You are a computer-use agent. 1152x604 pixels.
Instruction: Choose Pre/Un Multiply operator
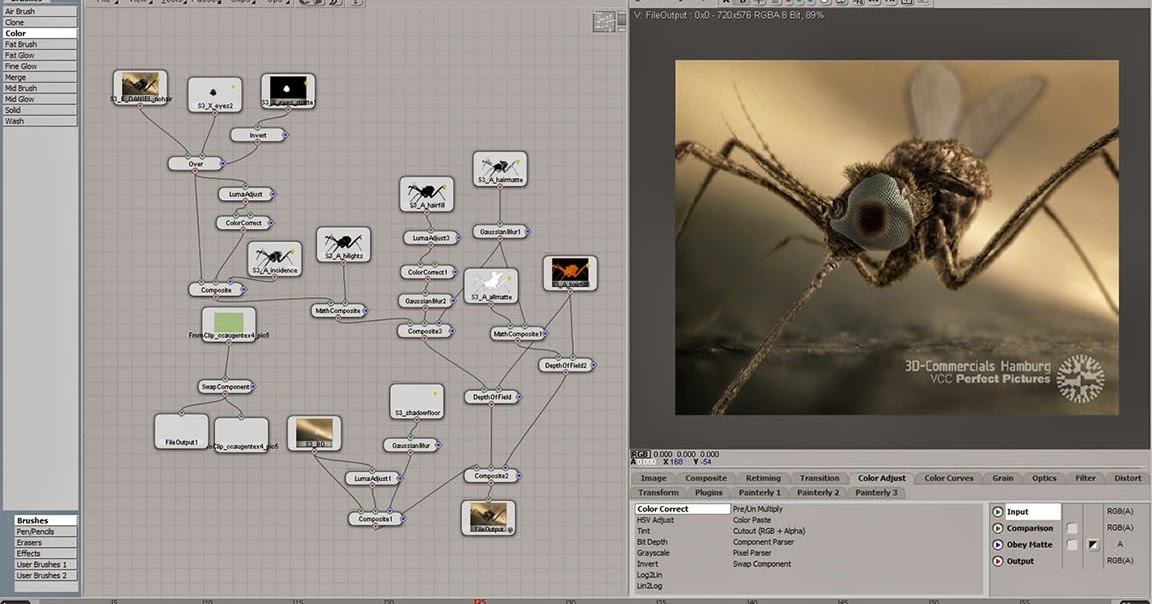757,508
